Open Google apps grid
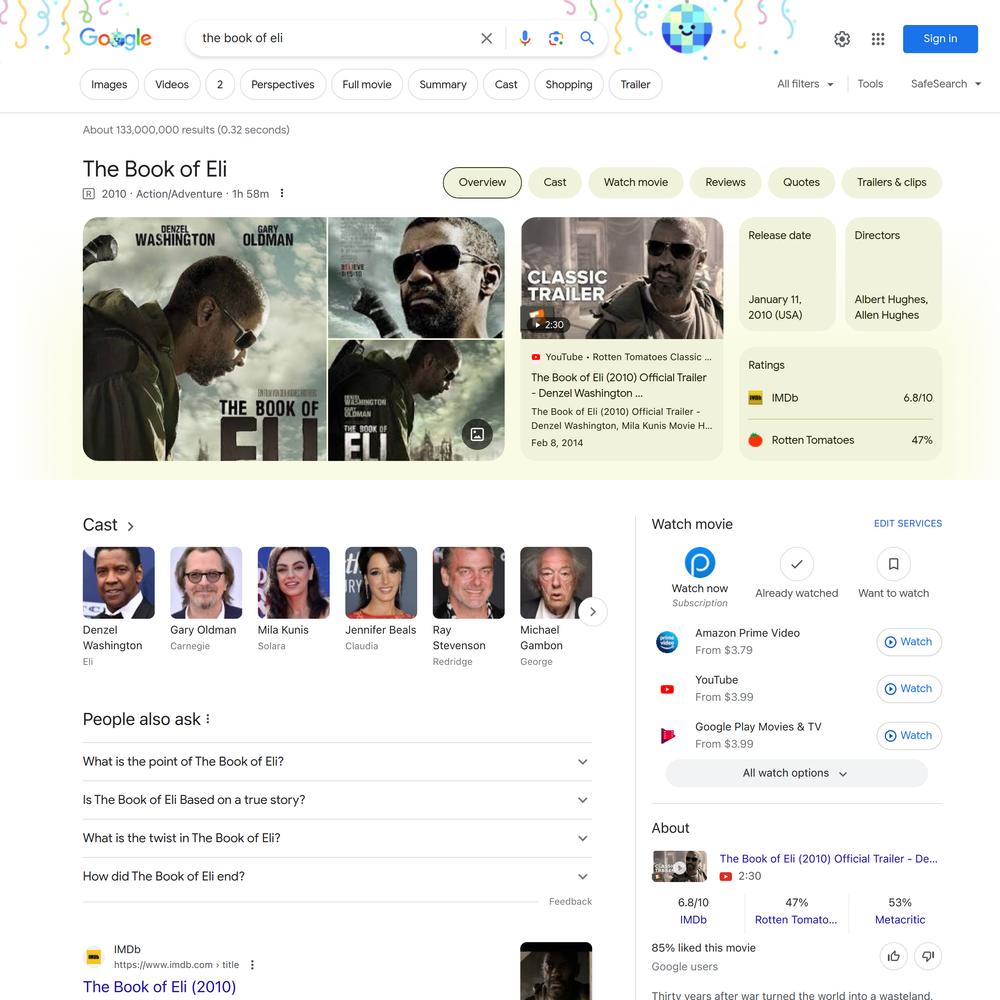This screenshot has height=1000, width=1000. click(878, 39)
